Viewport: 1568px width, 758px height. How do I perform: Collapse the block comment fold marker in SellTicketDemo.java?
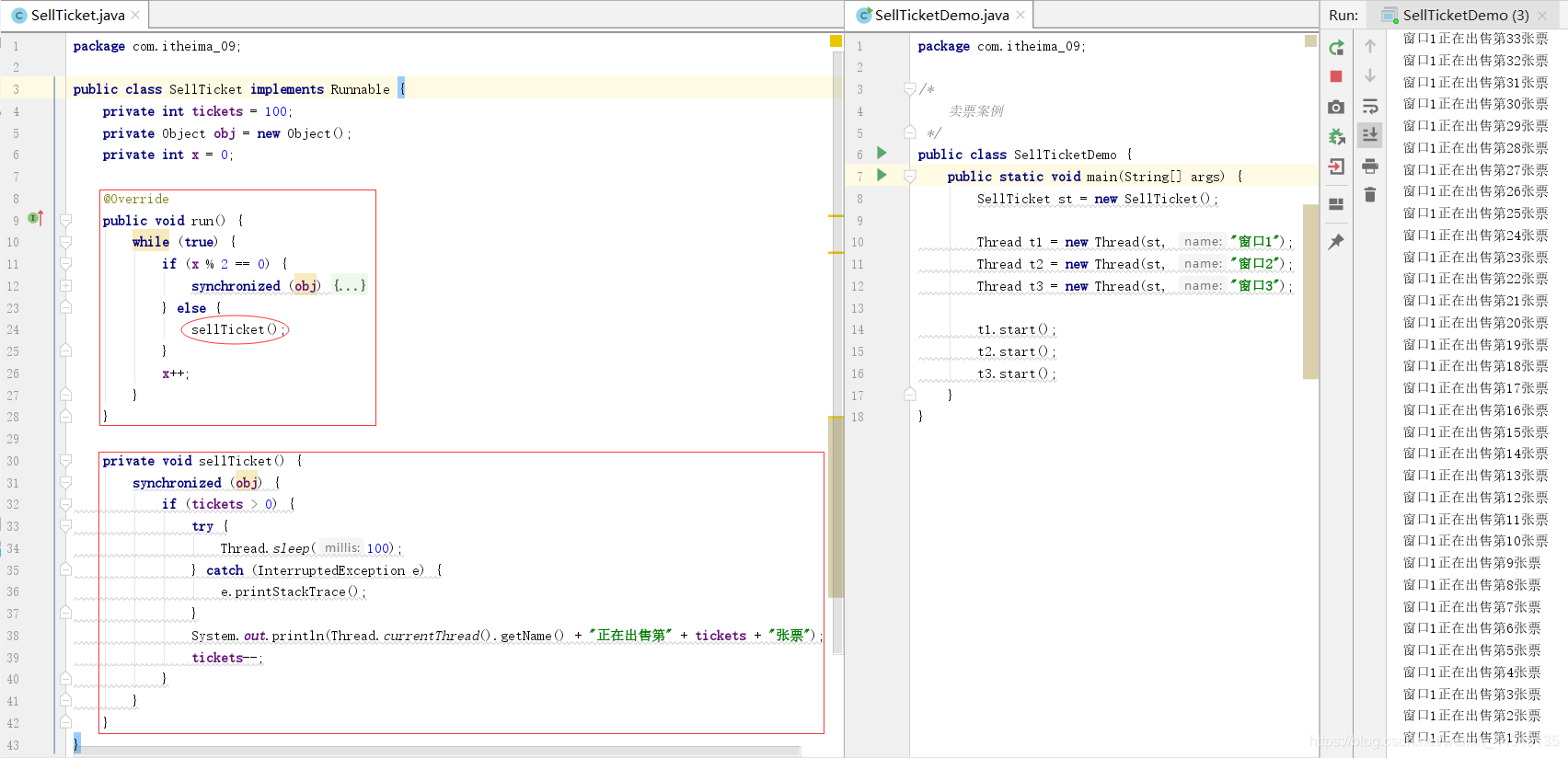pos(909,89)
